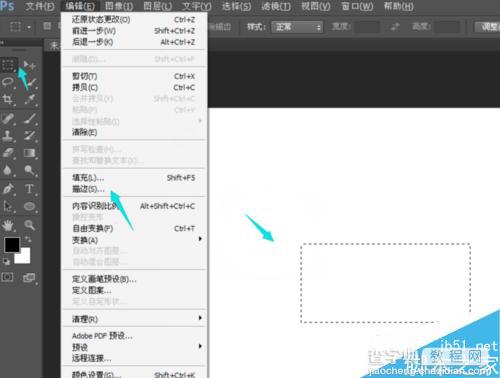Open the 文件(F) menu

[x=40, y=6]
